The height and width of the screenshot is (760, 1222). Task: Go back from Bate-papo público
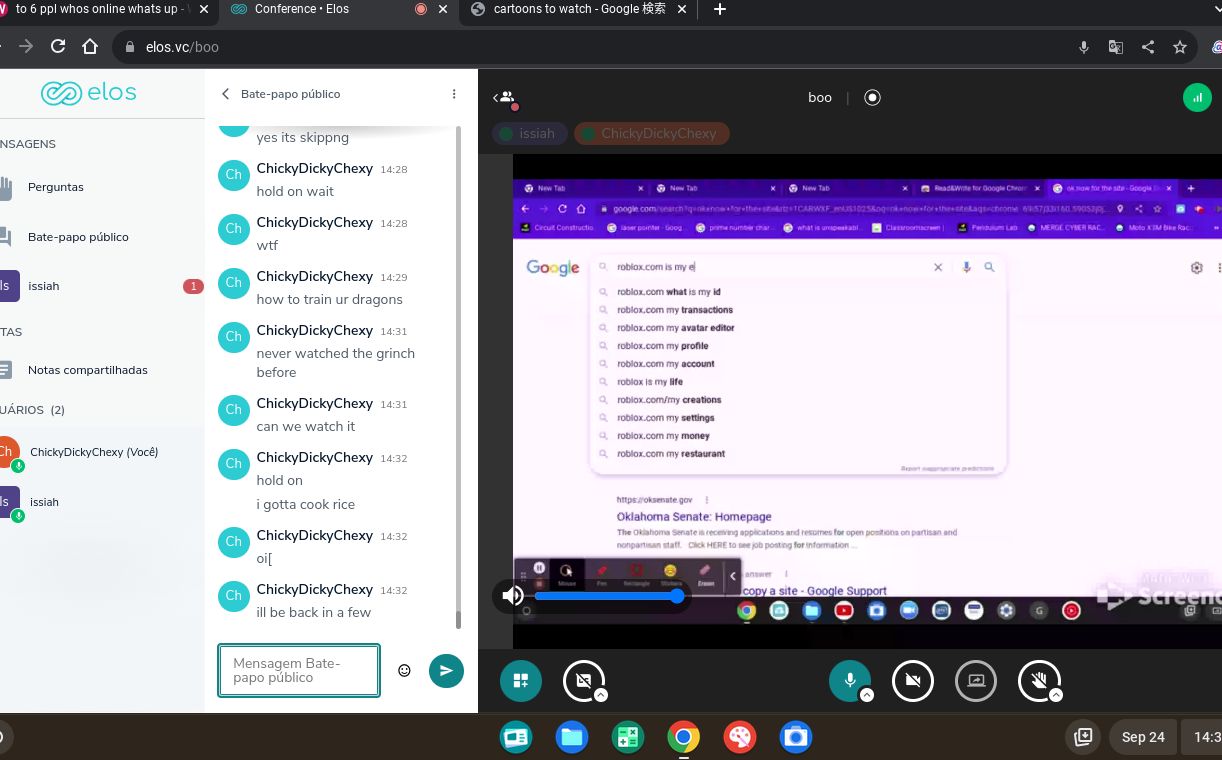point(226,94)
